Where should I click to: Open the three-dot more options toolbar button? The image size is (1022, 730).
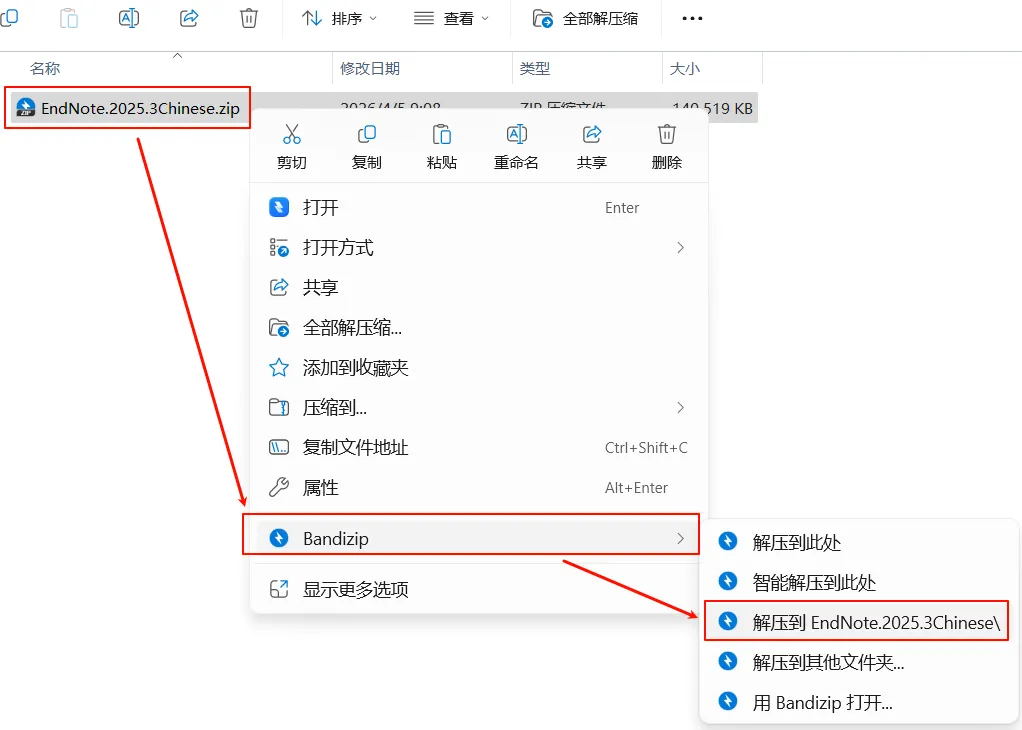(x=692, y=18)
